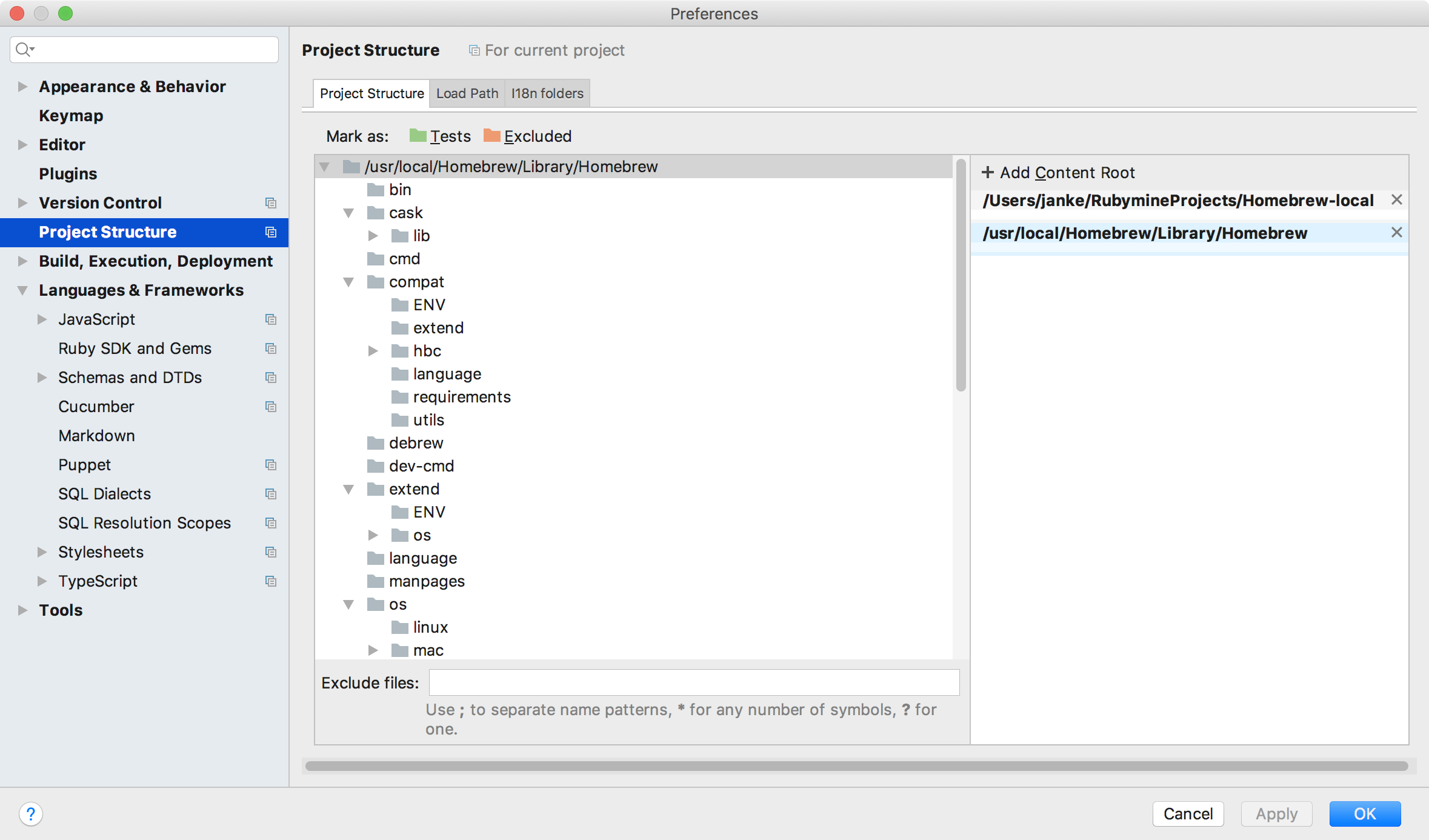Click the orange Excluded folder icon
Viewport: 1429px width, 840px height.
tap(491, 135)
